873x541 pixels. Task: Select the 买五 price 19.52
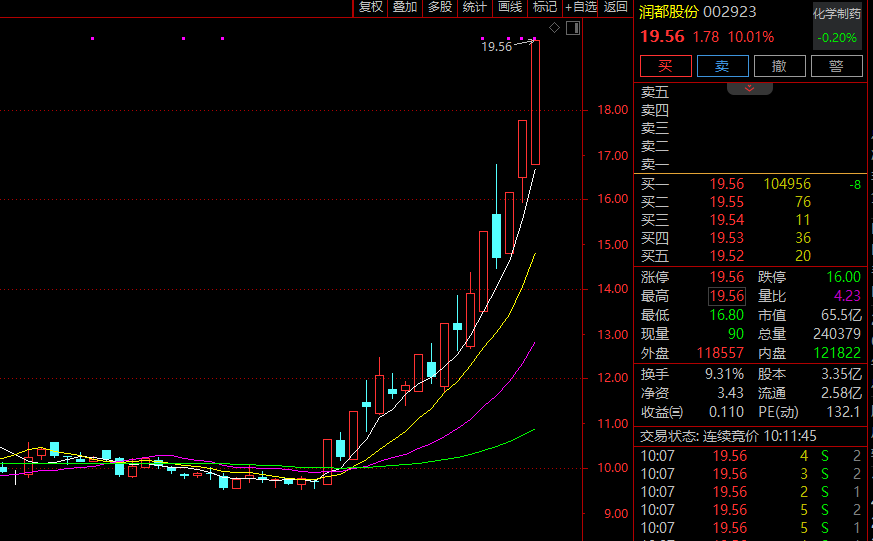point(727,256)
